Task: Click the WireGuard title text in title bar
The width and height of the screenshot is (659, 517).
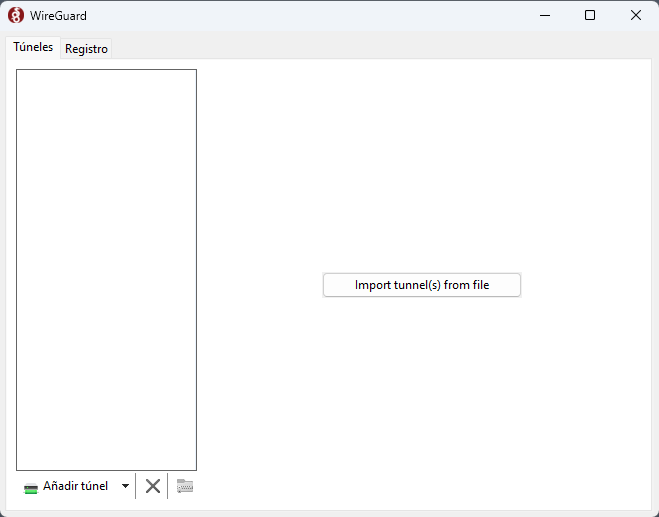Action: point(58,15)
